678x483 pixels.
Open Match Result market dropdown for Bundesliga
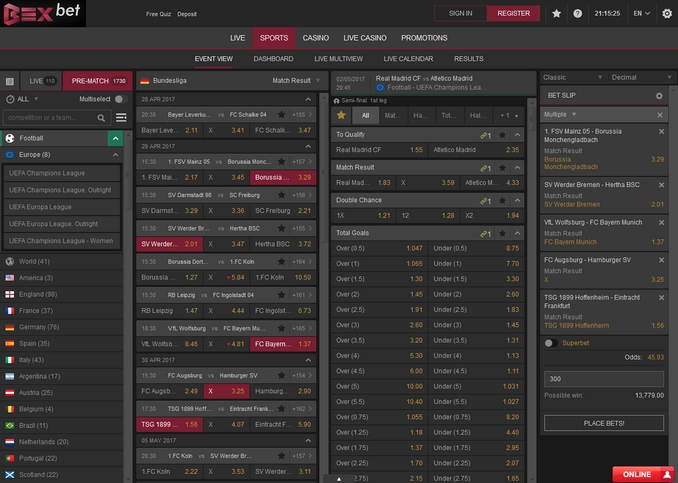point(296,81)
